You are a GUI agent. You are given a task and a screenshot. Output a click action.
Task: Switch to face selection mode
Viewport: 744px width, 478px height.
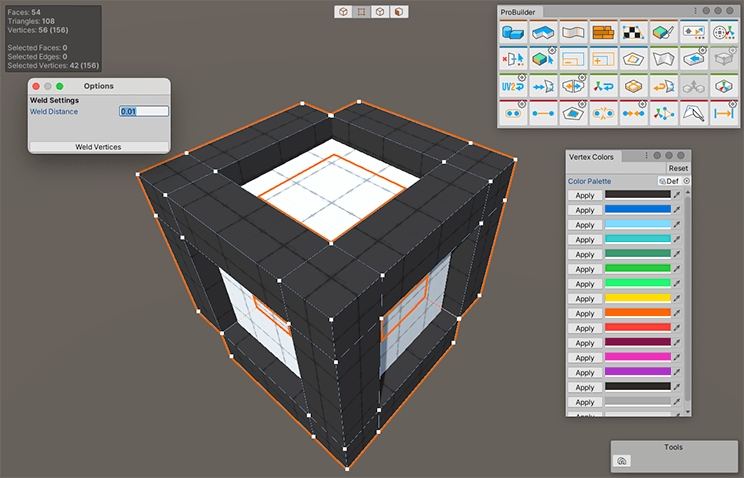pyautogui.click(x=398, y=12)
